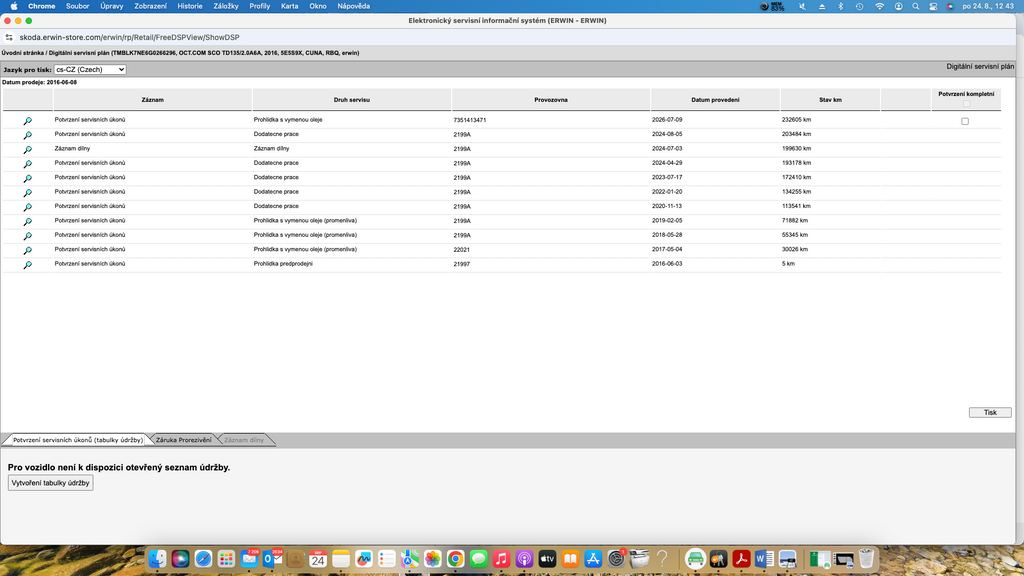The height and width of the screenshot is (576, 1024).
Task: Click the Tisk print button
Action: [990, 413]
